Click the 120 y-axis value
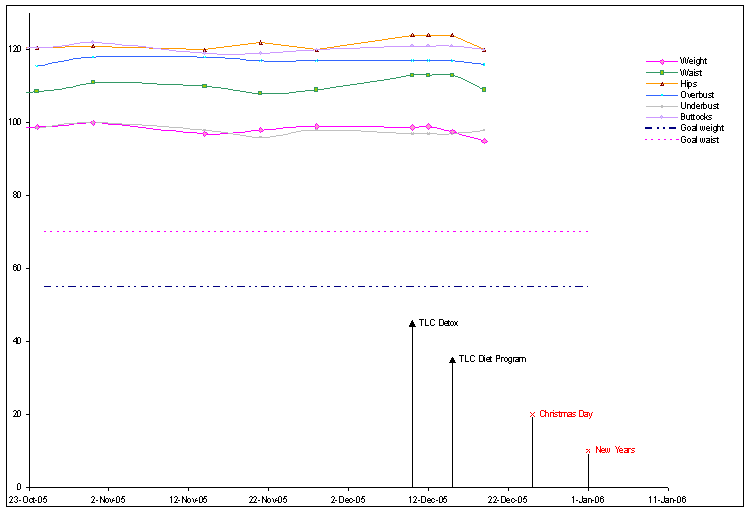 tap(15, 49)
